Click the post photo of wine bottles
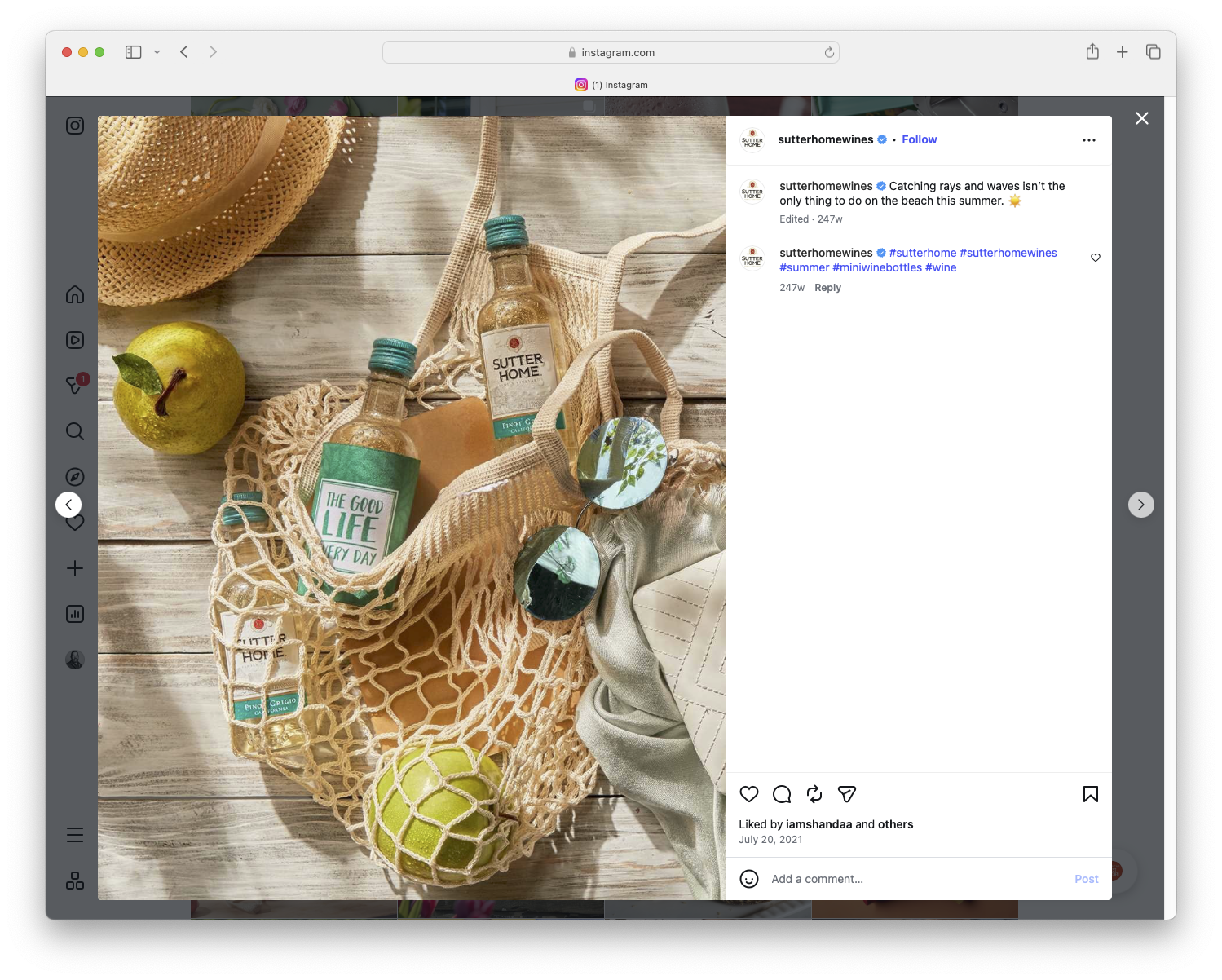The width and height of the screenshot is (1222, 980). [x=412, y=508]
